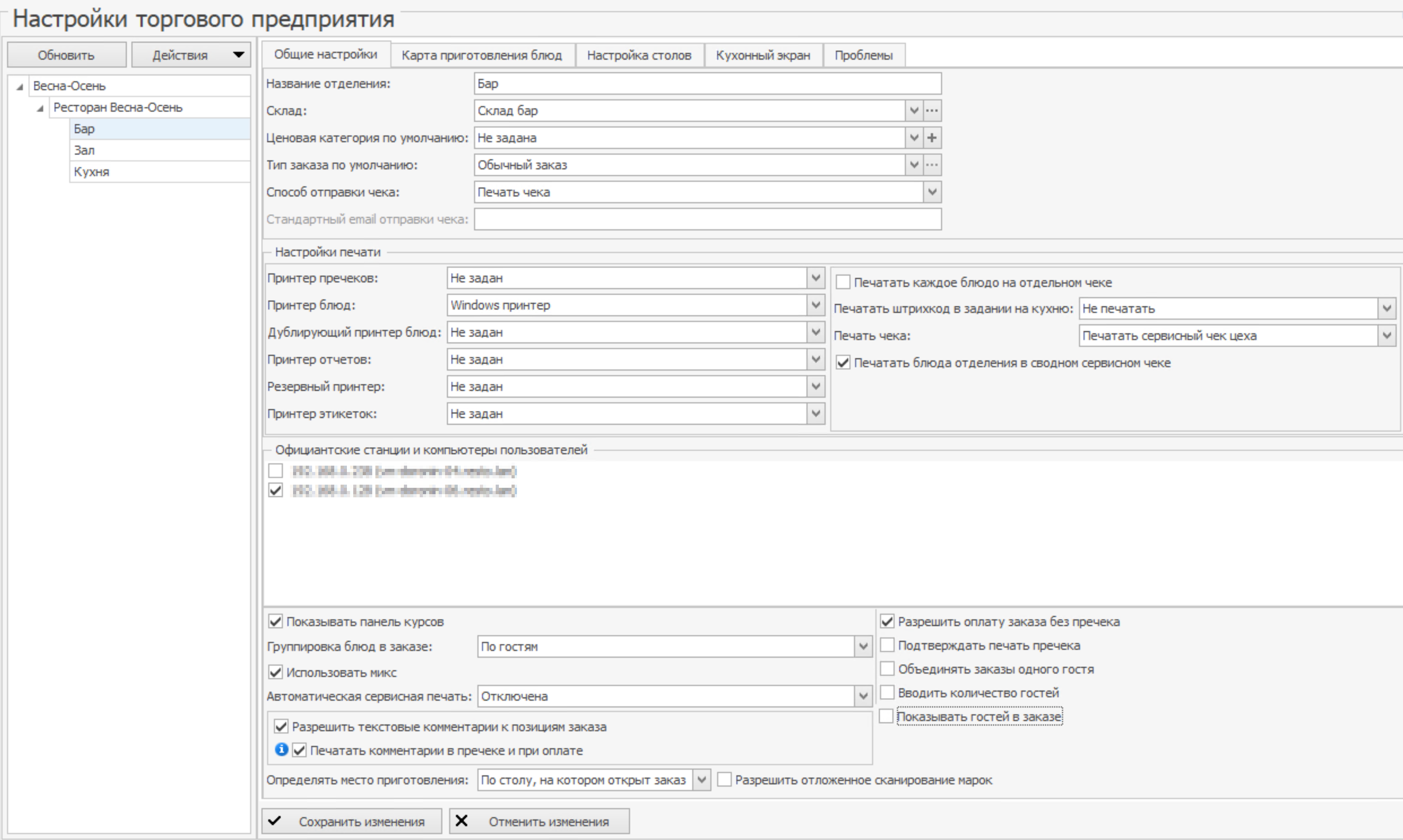1403x840 pixels.
Task: Toggle Показывать панель курсов checkbox
Action: 276,622
